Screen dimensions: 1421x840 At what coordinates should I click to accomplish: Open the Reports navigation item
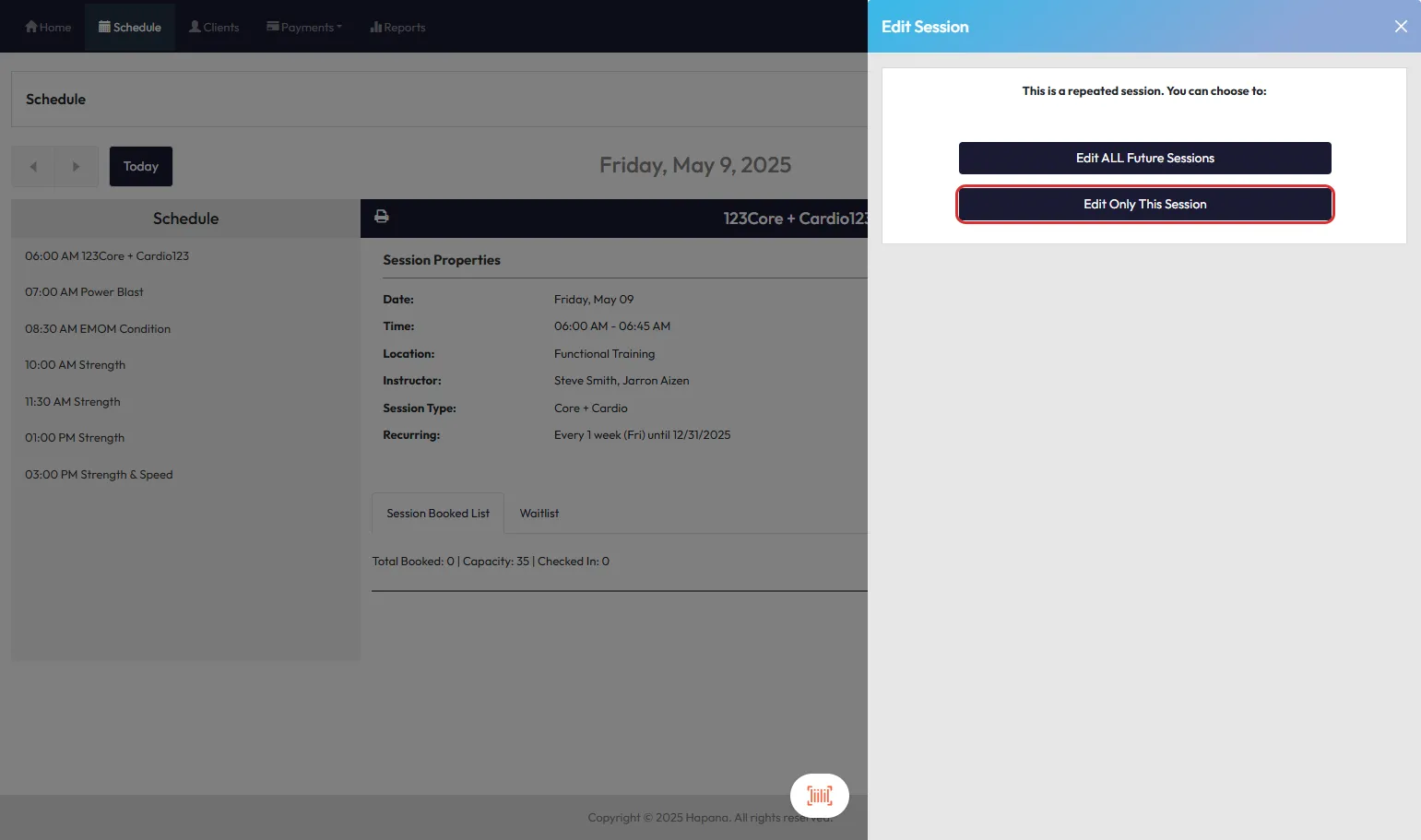point(397,27)
